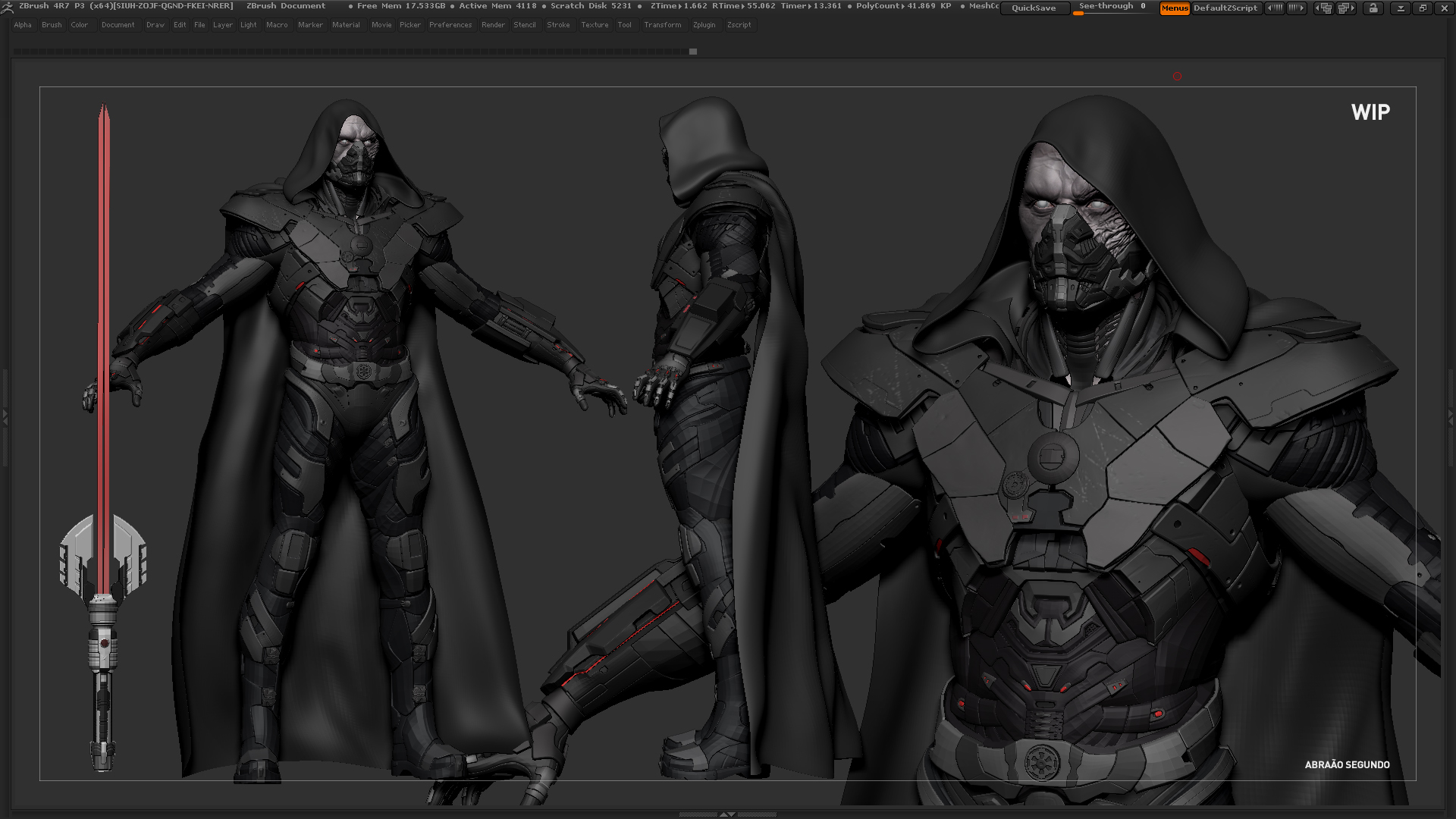Open the Preferences menu item
The height and width of the screenshot is (819, 1456).
450,25
